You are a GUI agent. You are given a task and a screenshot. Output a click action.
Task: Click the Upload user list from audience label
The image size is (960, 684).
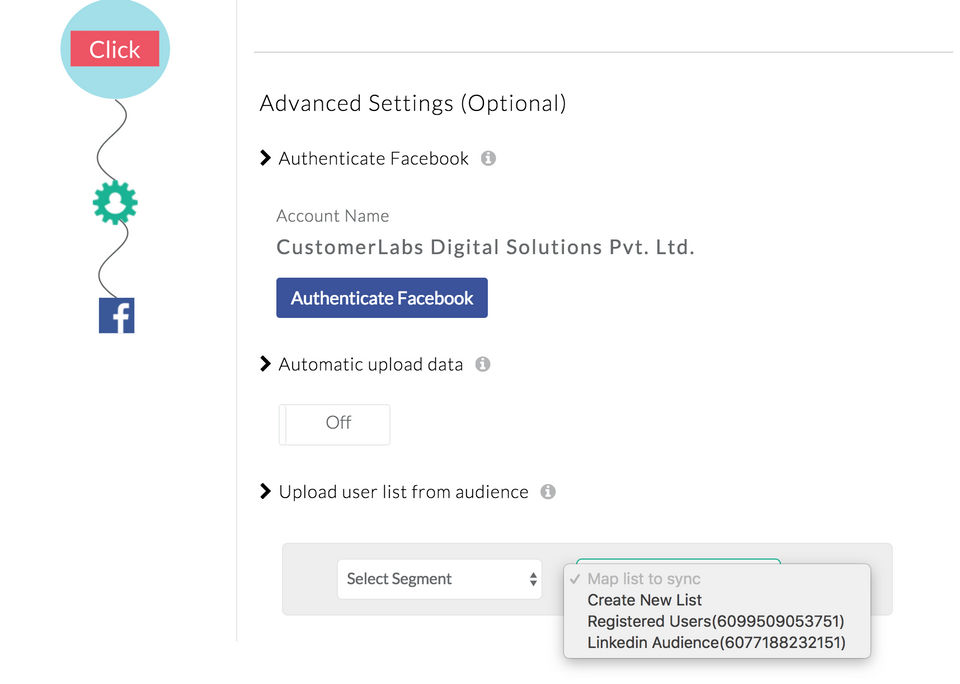click(403, 492)
